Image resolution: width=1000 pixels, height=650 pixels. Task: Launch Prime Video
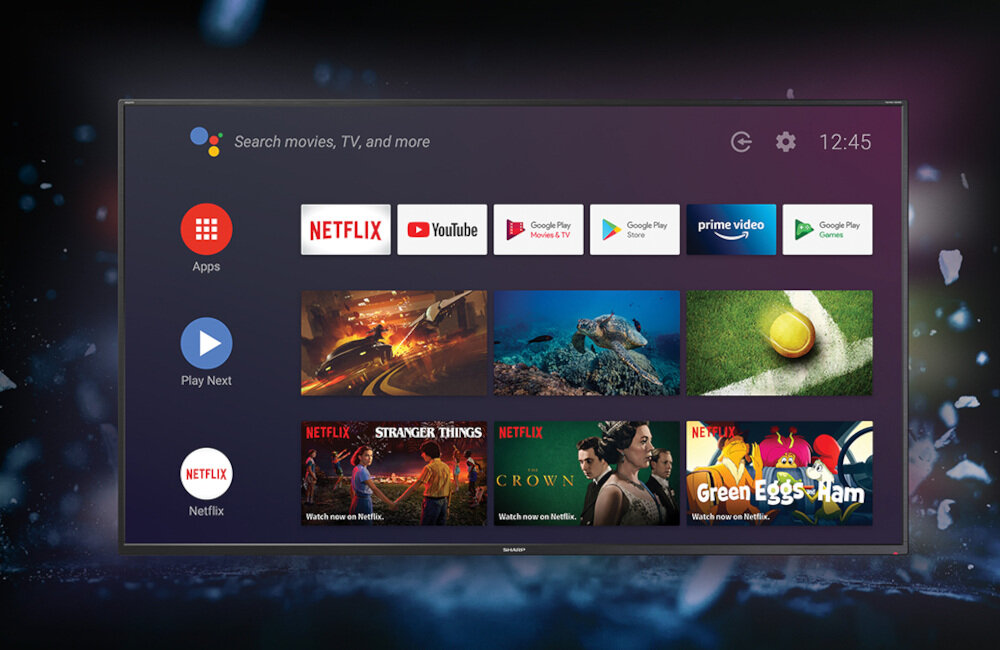pyautogui.click(x=731, y=229)
